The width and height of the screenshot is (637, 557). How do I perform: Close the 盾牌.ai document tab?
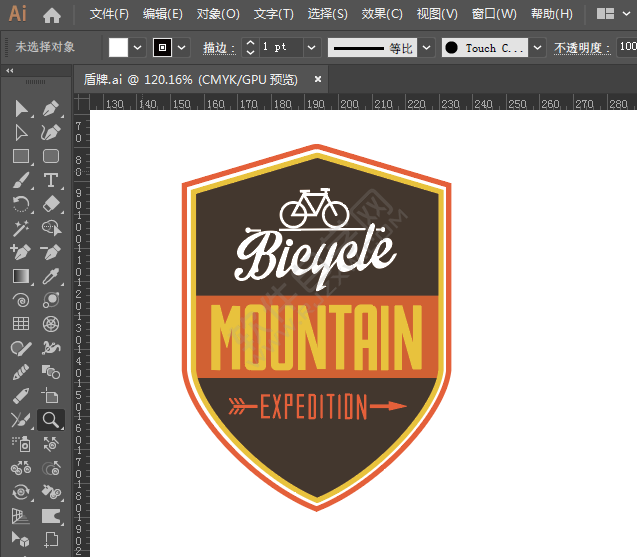point(318,79)
